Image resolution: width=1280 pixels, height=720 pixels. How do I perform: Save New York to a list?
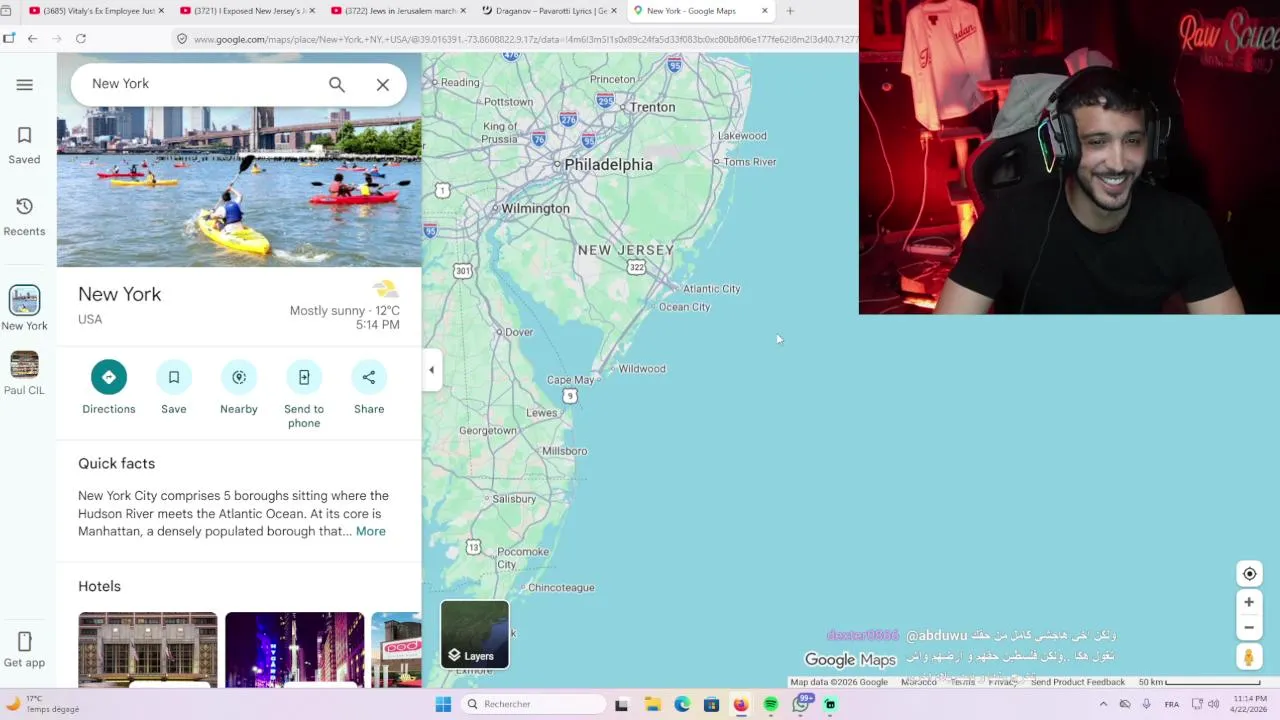pyautogui.click(x=174, y=387)
